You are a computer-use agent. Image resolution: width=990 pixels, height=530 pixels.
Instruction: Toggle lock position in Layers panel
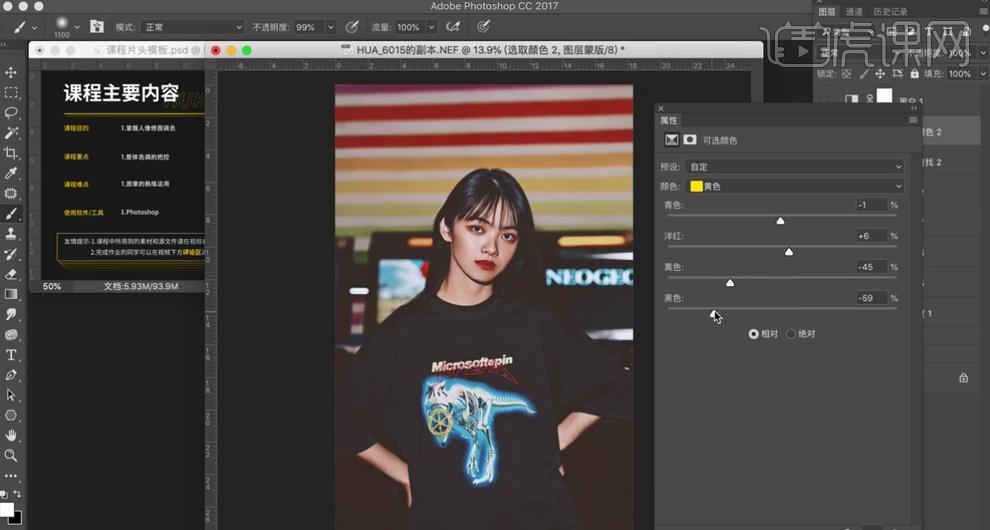pos(880,74)
